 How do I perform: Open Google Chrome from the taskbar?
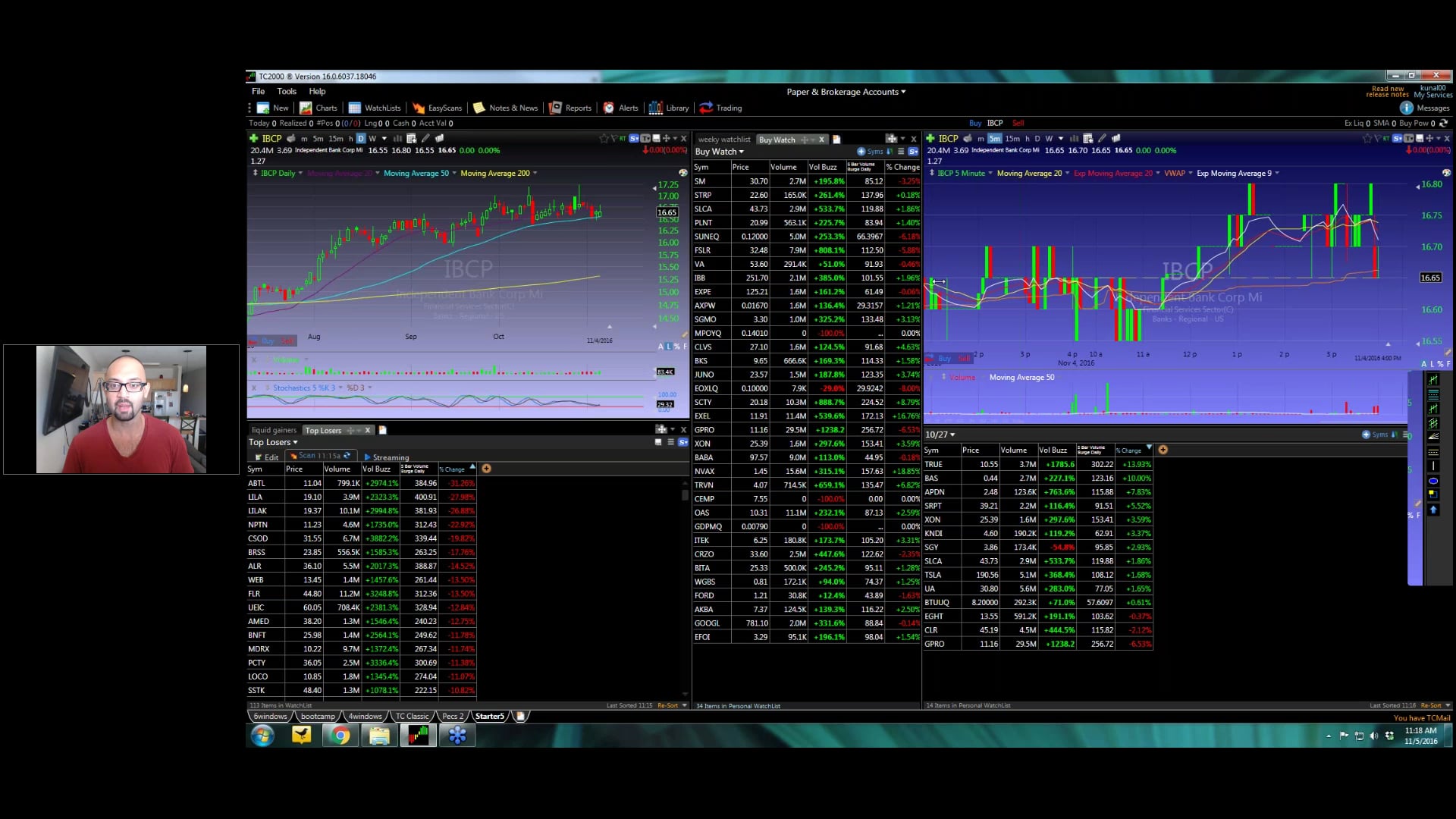click(340, 735)
